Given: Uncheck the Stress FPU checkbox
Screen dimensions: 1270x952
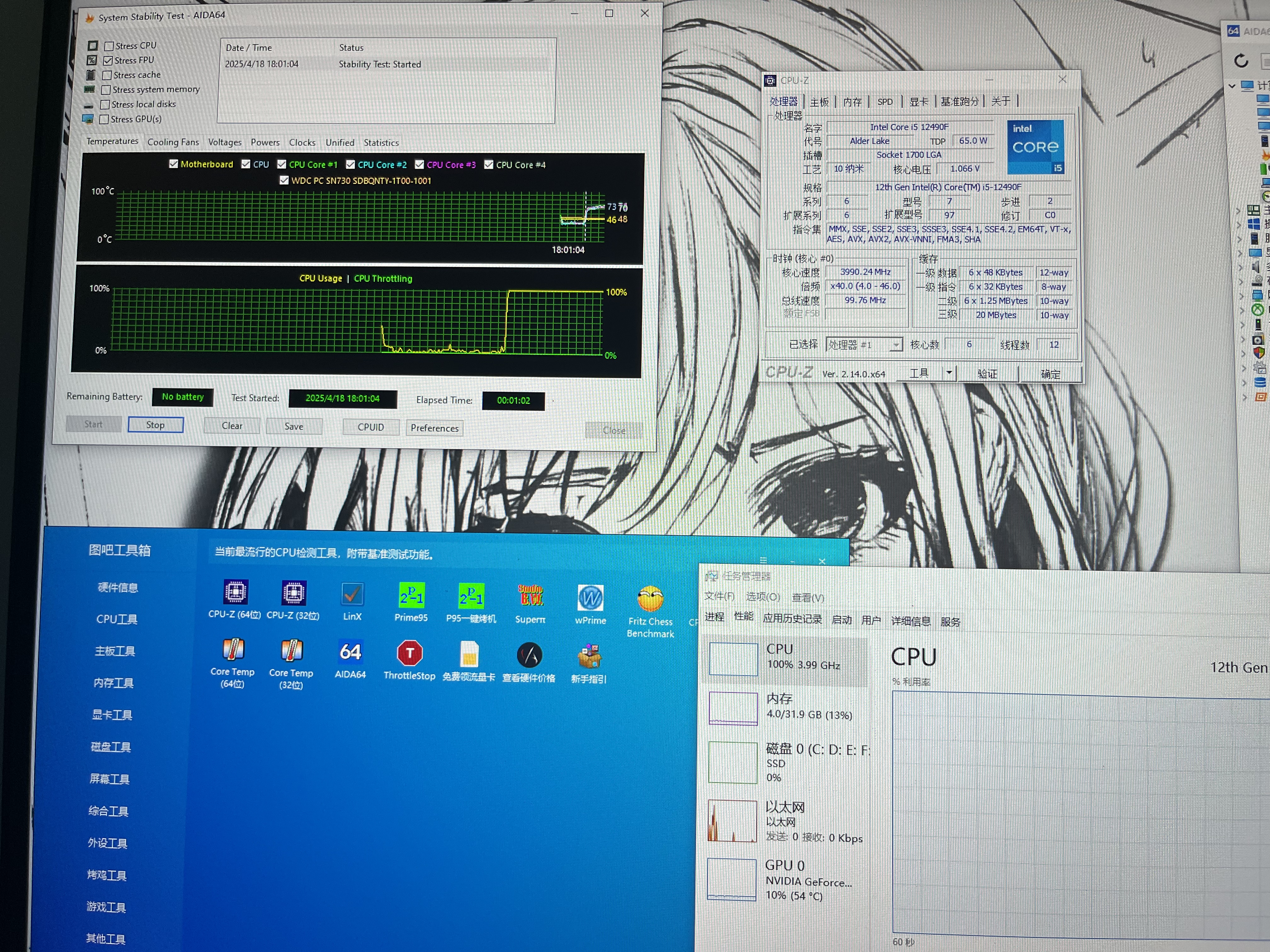Looking at the screenshot, I should coord(108,60).
